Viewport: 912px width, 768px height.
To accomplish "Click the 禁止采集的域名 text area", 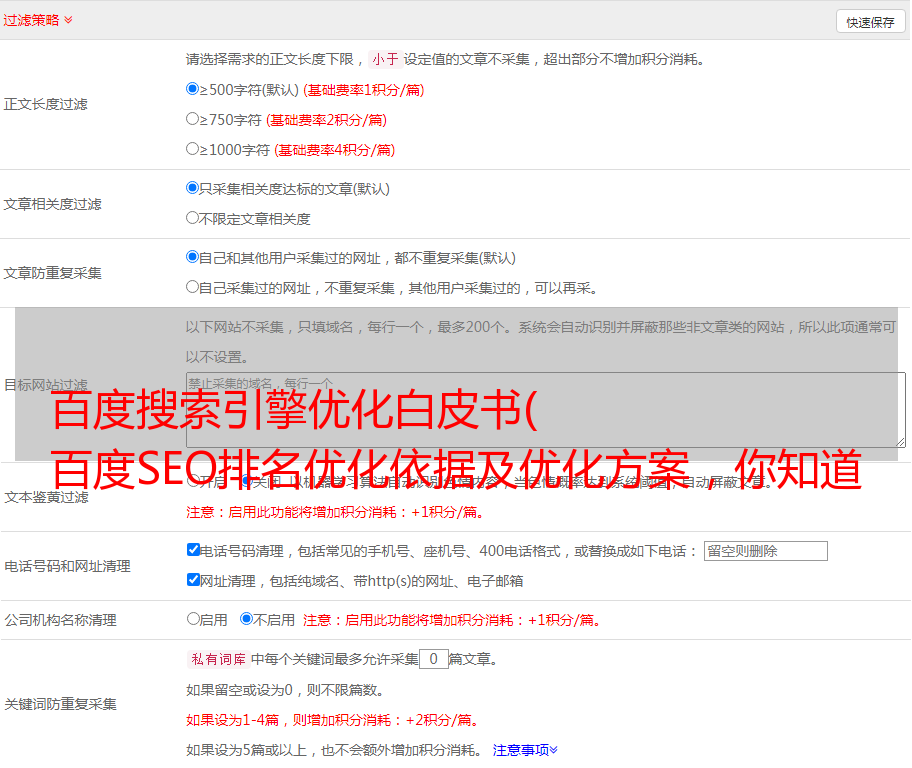I will click(x=545, y=410).
